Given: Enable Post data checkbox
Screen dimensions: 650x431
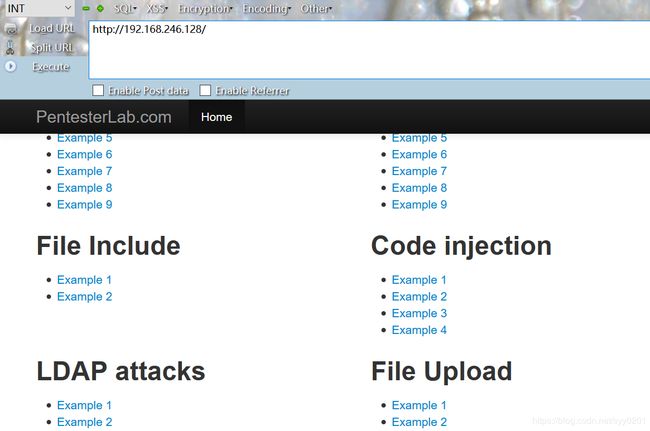Looking at the screenshot, I should click(x=98, y=90).
